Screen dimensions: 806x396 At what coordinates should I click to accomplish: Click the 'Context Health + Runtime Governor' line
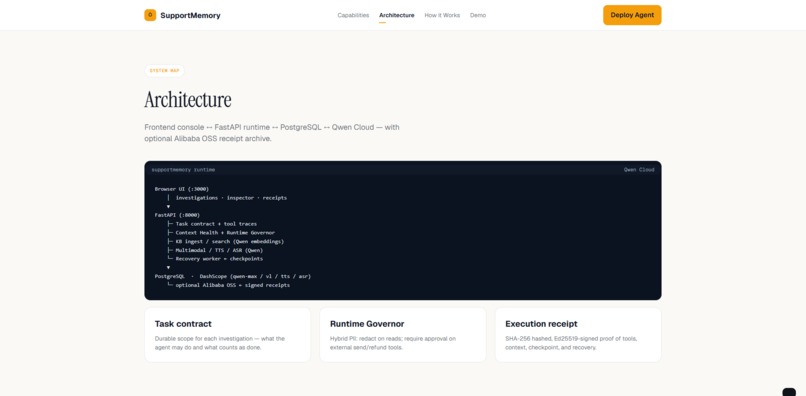(225, 232)
